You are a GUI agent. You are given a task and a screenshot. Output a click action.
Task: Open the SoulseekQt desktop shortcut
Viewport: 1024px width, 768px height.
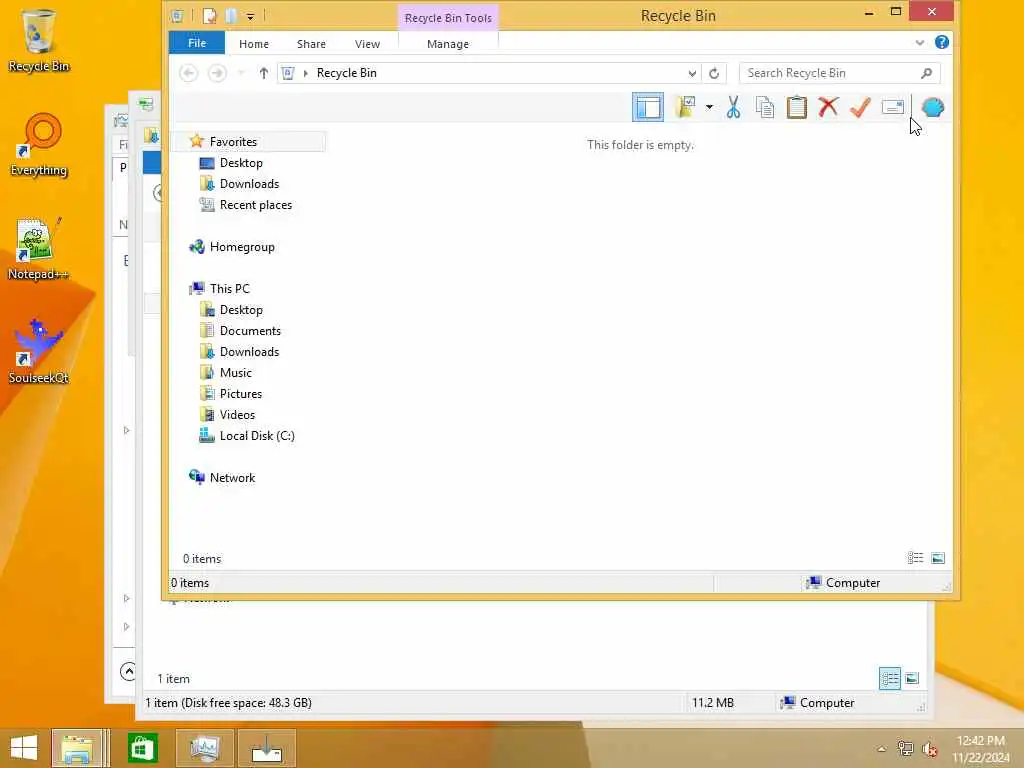tap(38, 351)
